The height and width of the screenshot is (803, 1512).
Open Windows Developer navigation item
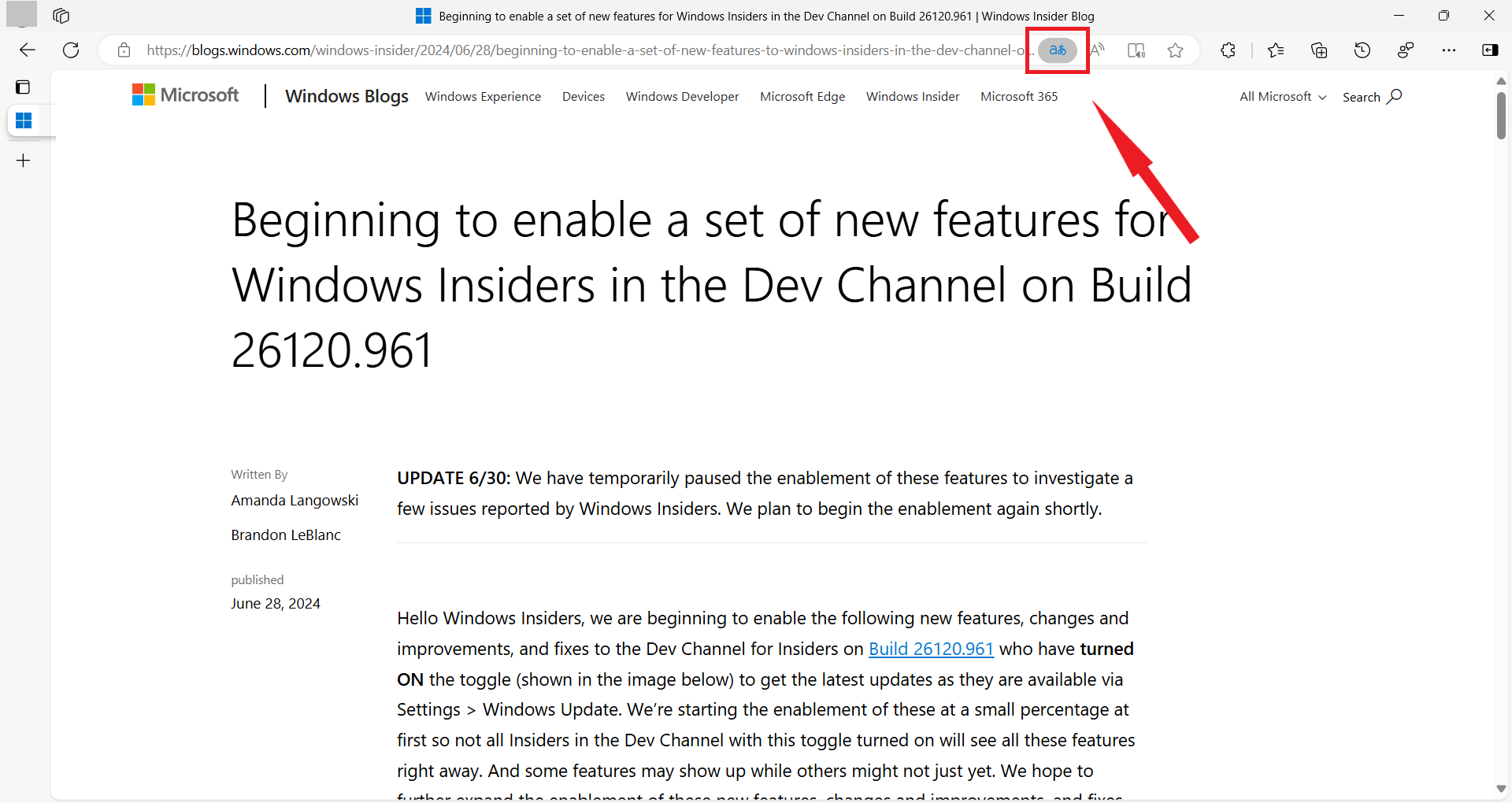coord(683,96)
